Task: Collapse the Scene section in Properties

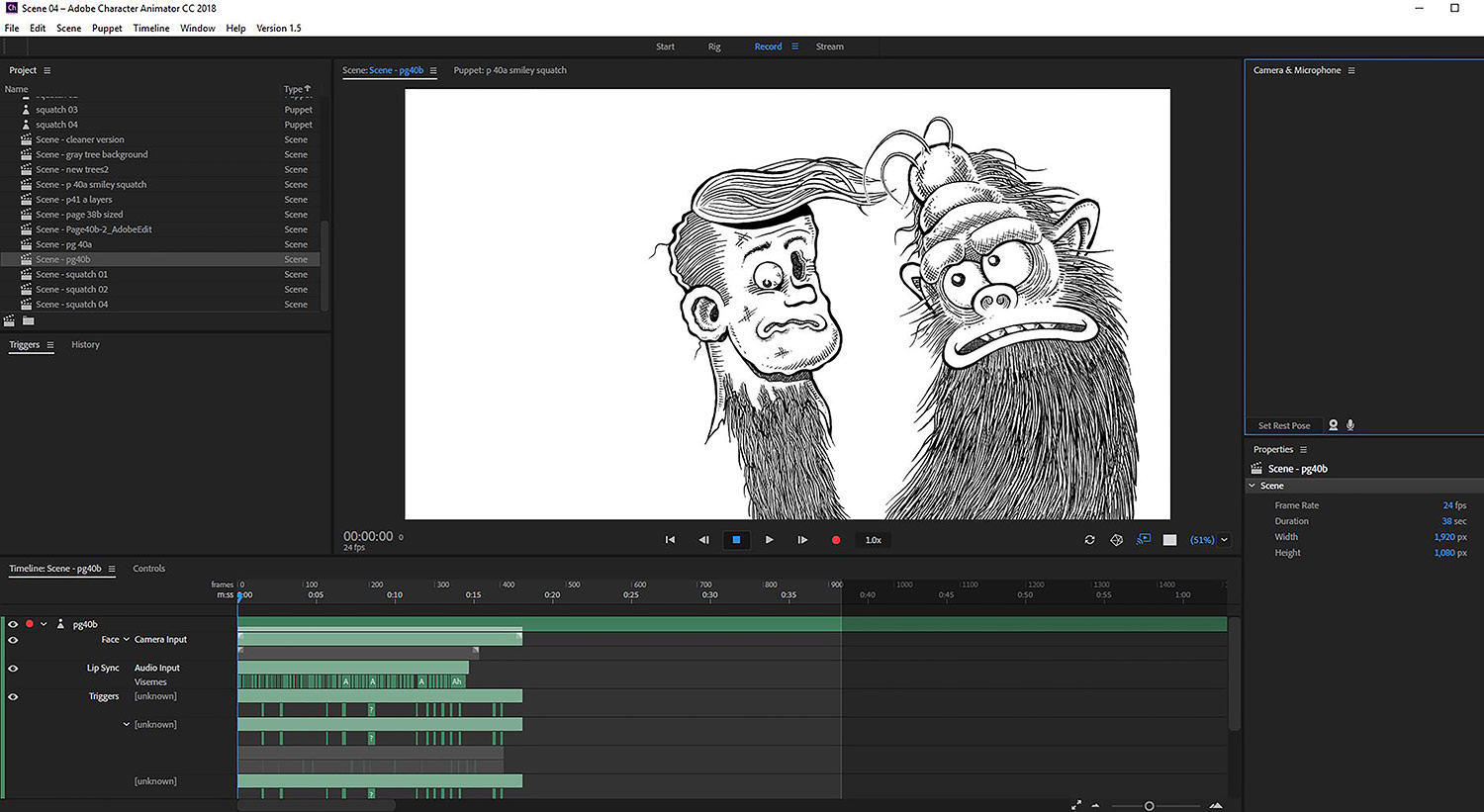Action: tap(1252, 486)
